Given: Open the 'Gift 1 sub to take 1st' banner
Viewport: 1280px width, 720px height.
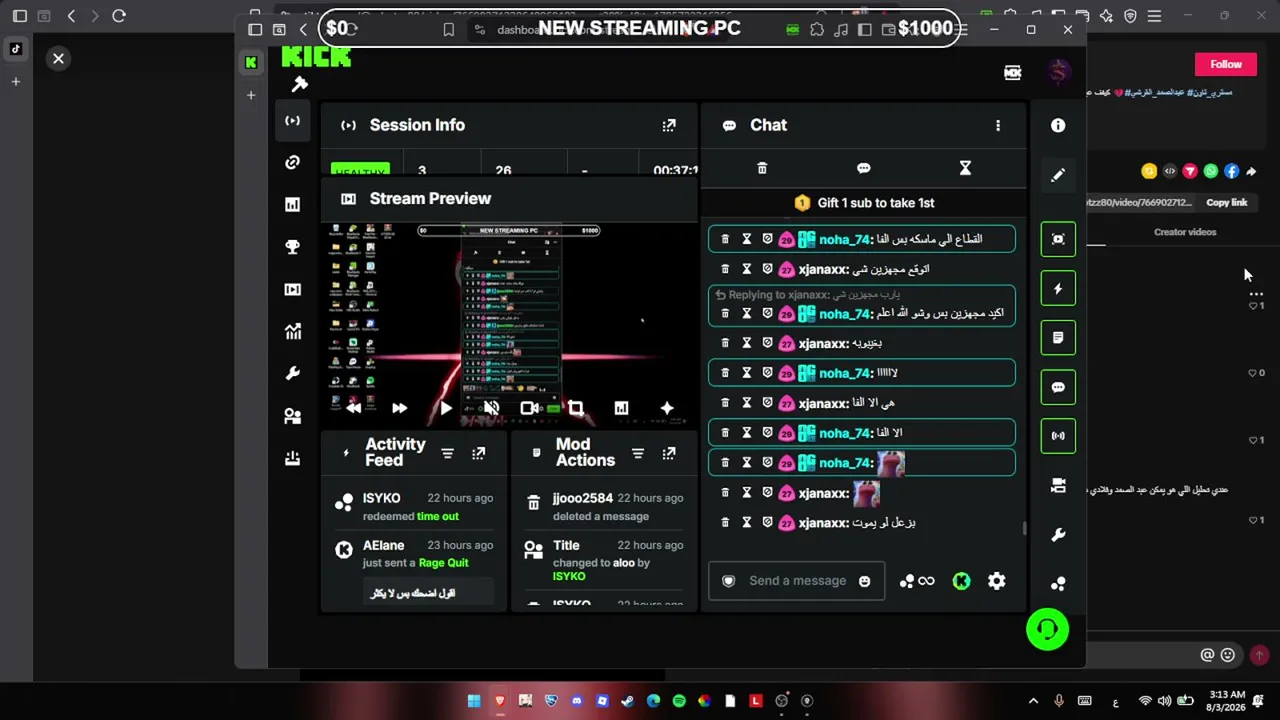Looking at the screenshot, I should (864, 203).
